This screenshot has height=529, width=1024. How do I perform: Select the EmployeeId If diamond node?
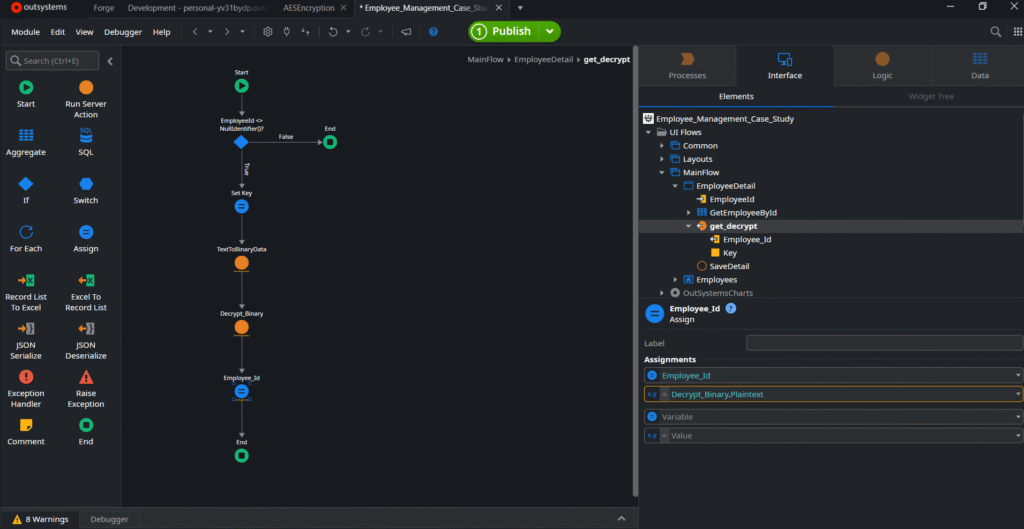tap(241, 142)
